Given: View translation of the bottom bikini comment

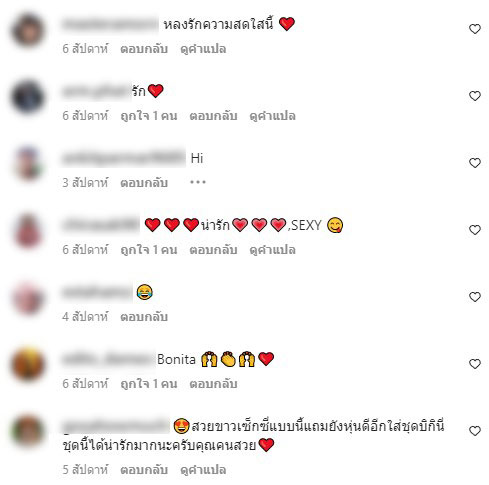Looking at the screenshot, I should point(203,470).
